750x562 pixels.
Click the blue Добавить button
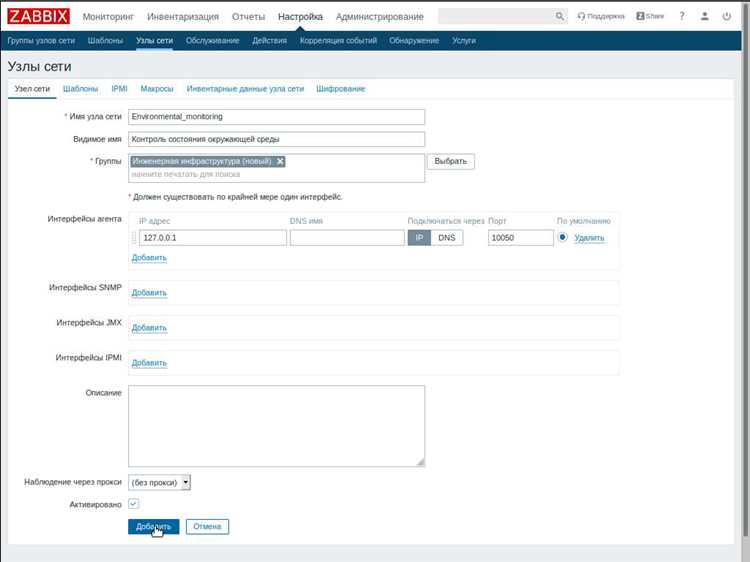[154, 527]
